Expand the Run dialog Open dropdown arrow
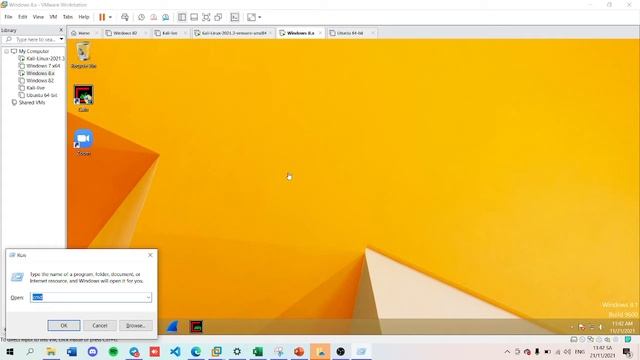The height and width of the screenshot is (360, 640). pos(148,298)
